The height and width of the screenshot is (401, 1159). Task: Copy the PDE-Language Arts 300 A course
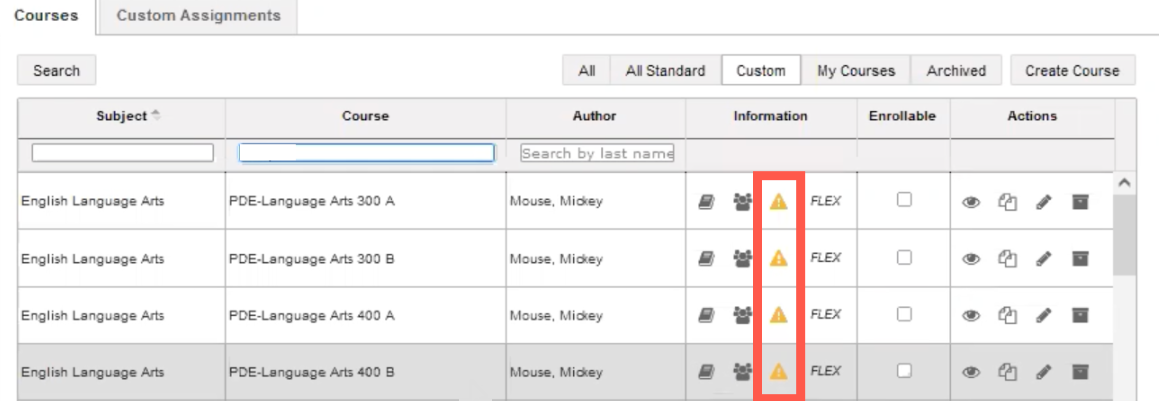pos(1007,201)
